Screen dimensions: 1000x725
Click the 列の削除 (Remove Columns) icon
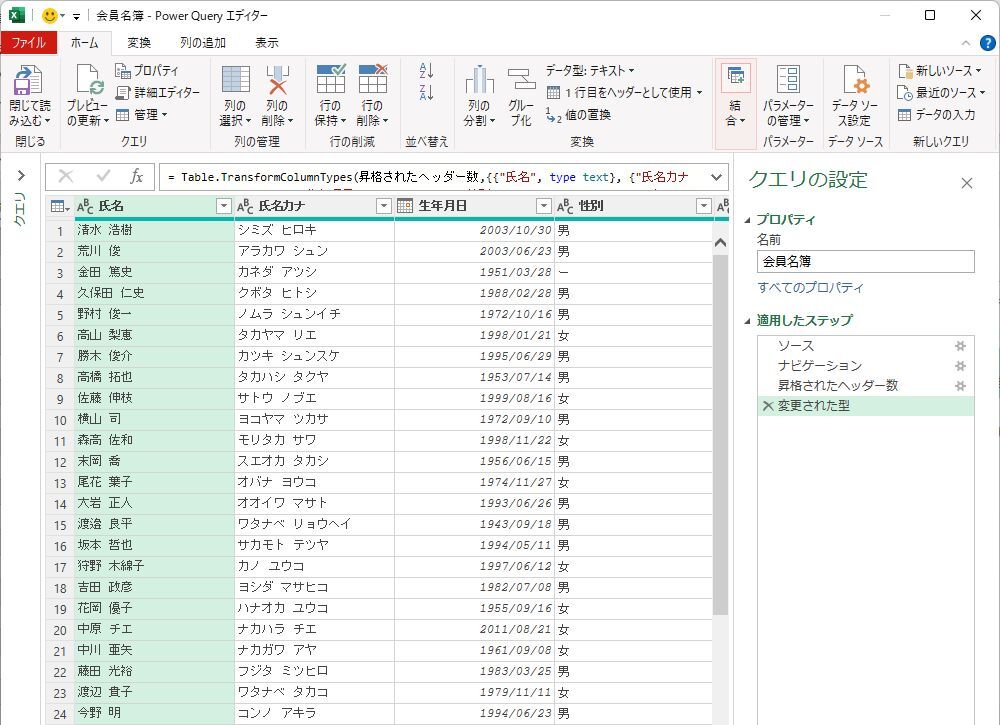point(276,82)
